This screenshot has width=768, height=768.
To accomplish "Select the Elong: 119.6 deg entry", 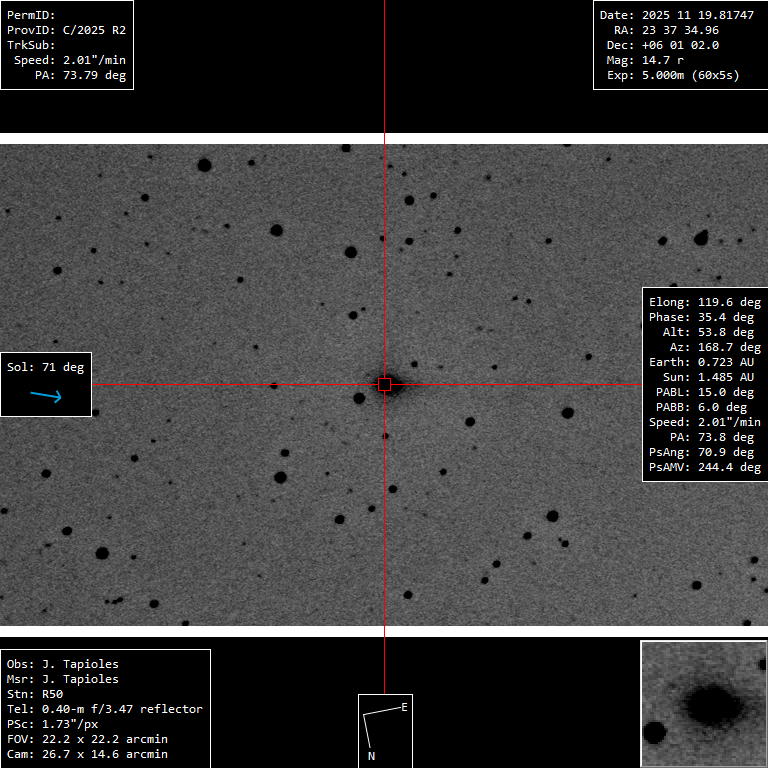I will (x=701, y=302).
